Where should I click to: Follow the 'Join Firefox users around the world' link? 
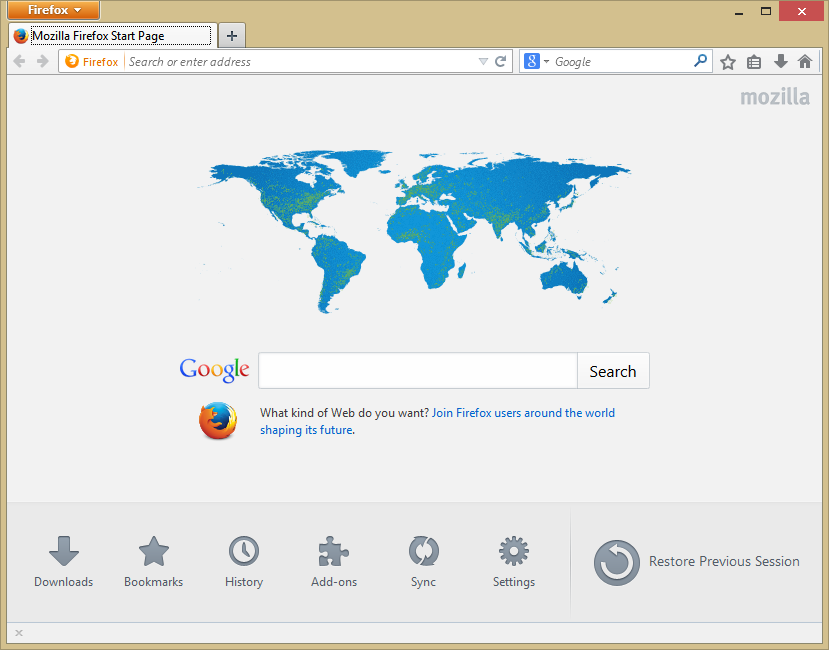[x=523, y=413]
